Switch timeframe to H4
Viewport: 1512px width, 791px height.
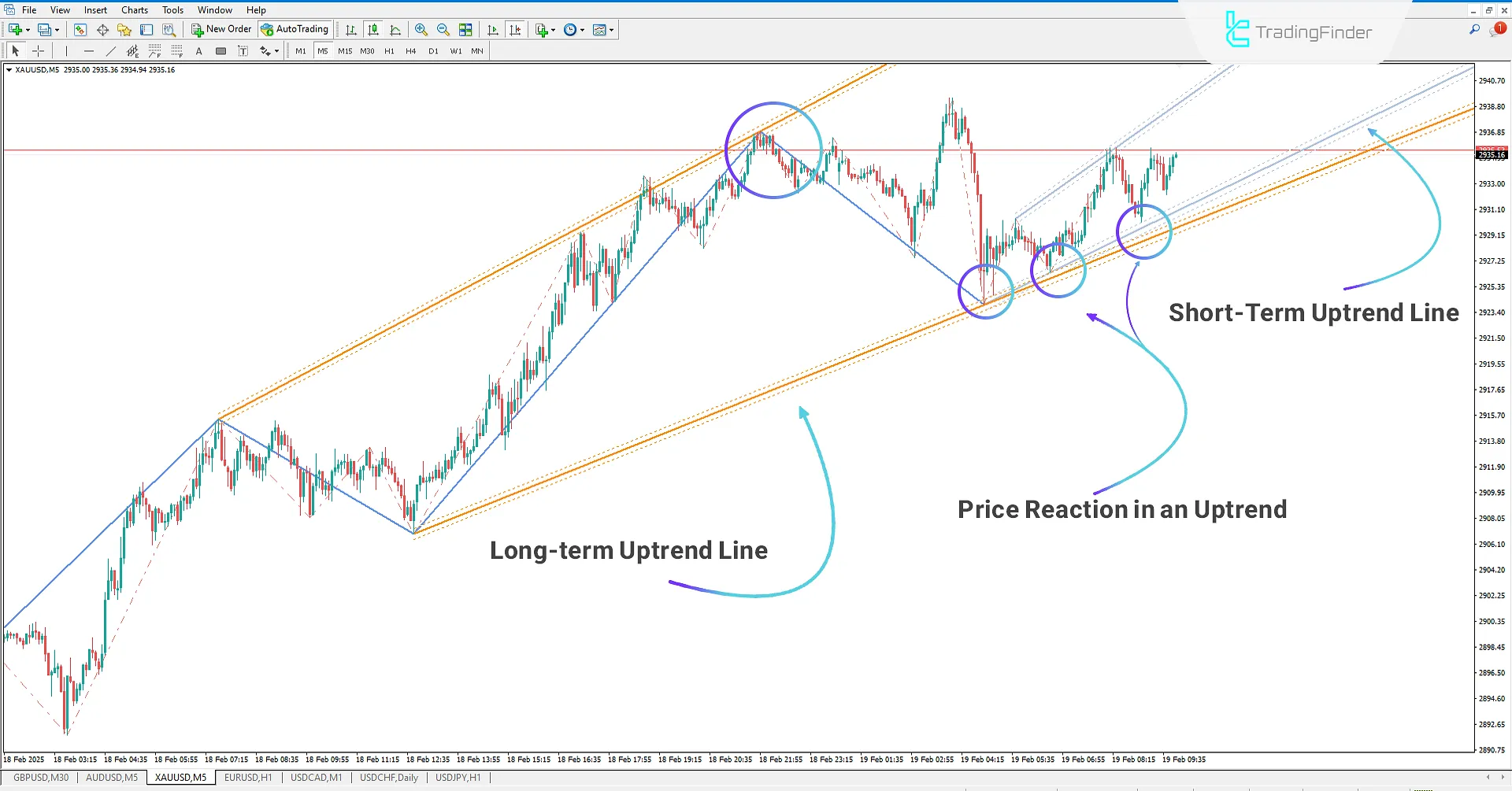click(x=410, y=50)
